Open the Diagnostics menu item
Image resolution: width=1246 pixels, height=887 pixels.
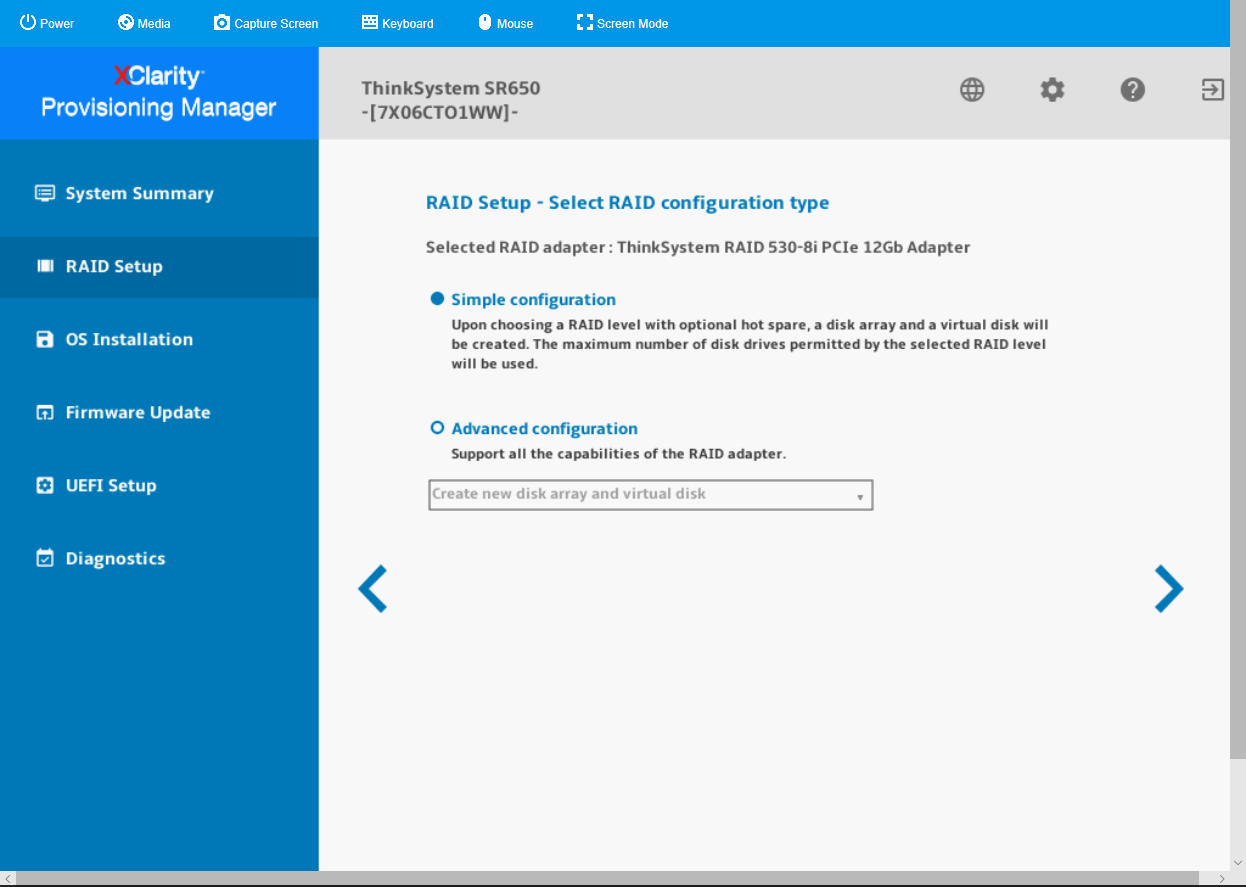point(159,558)
